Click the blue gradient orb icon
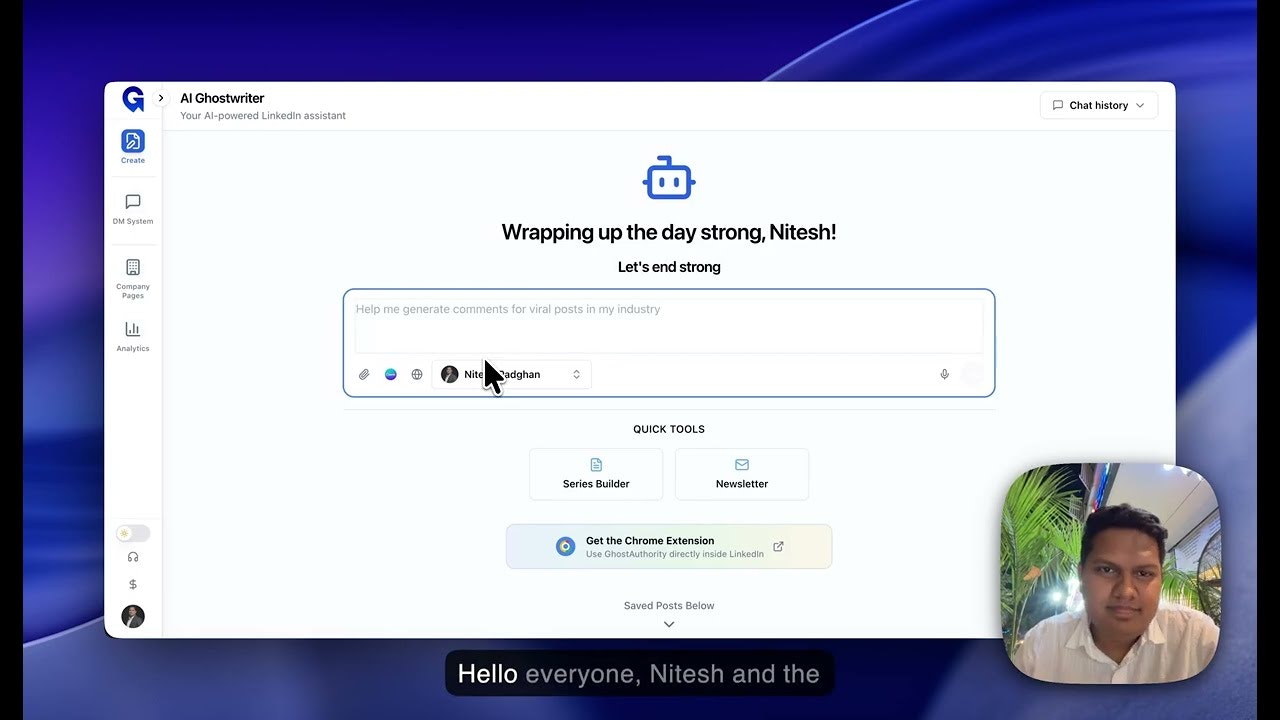1280x720 pixels. click(391, 374)
